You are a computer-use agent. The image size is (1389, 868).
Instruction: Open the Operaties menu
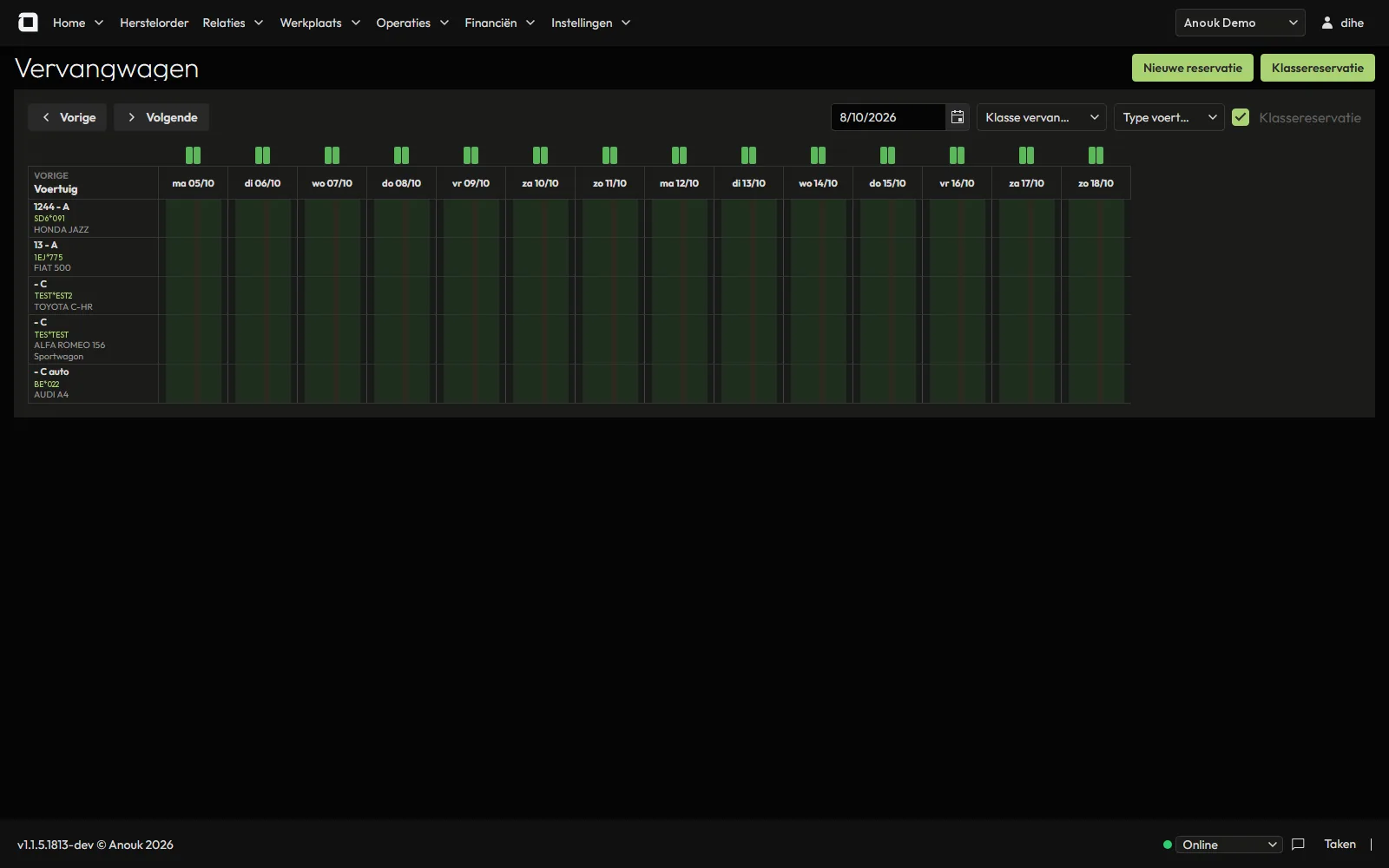coord(412,23)
